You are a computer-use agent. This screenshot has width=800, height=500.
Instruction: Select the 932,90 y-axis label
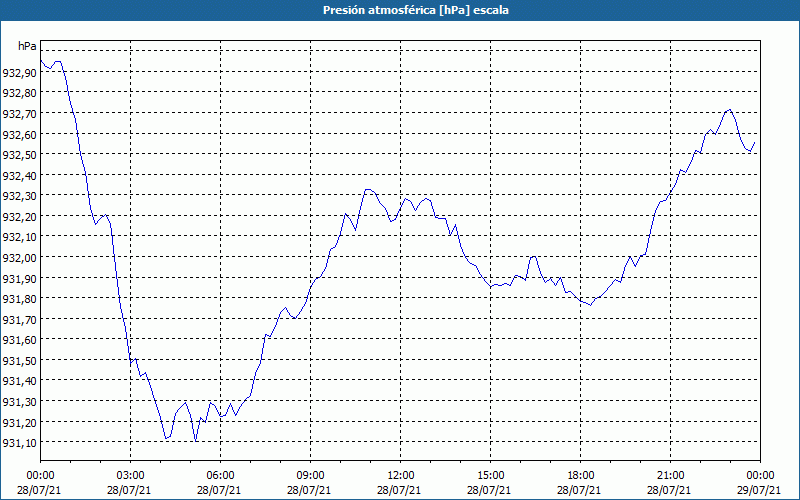pyautogui.click(x=19, y=73)
